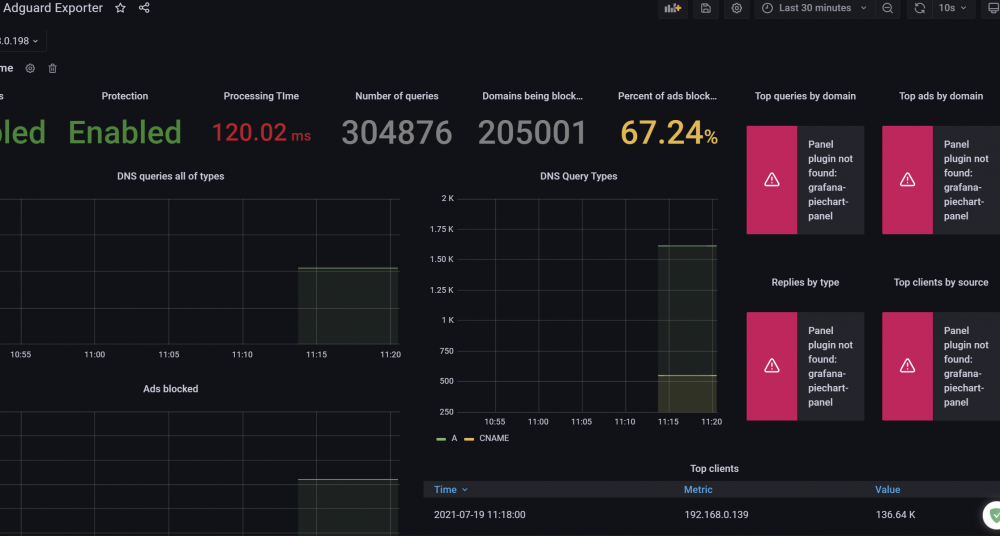Click the Enabled protection status value
Image resolution: width=1000 pixels, height=536 pixels.
point(125,132)
